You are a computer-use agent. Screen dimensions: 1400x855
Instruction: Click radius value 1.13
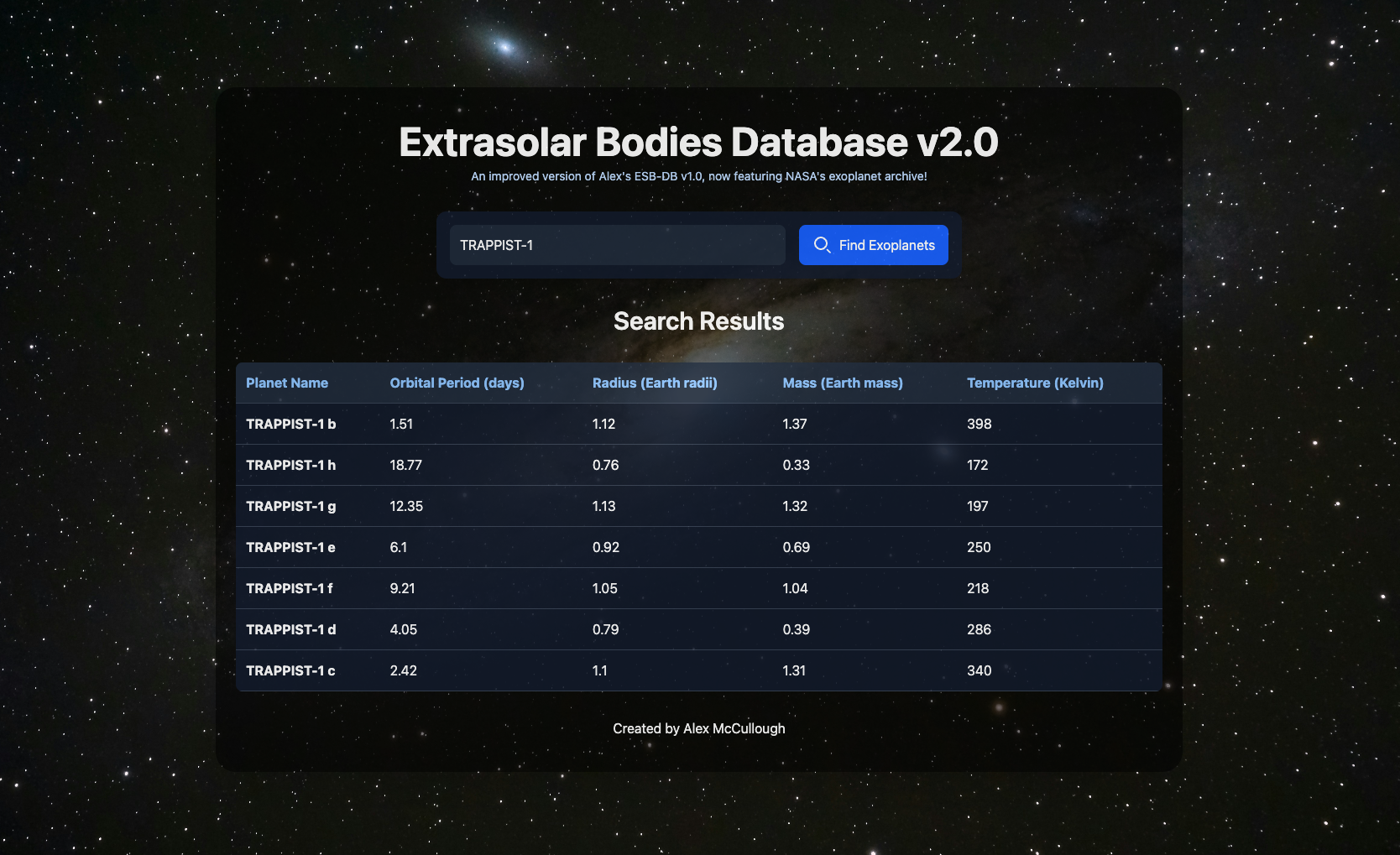point(603,506)
